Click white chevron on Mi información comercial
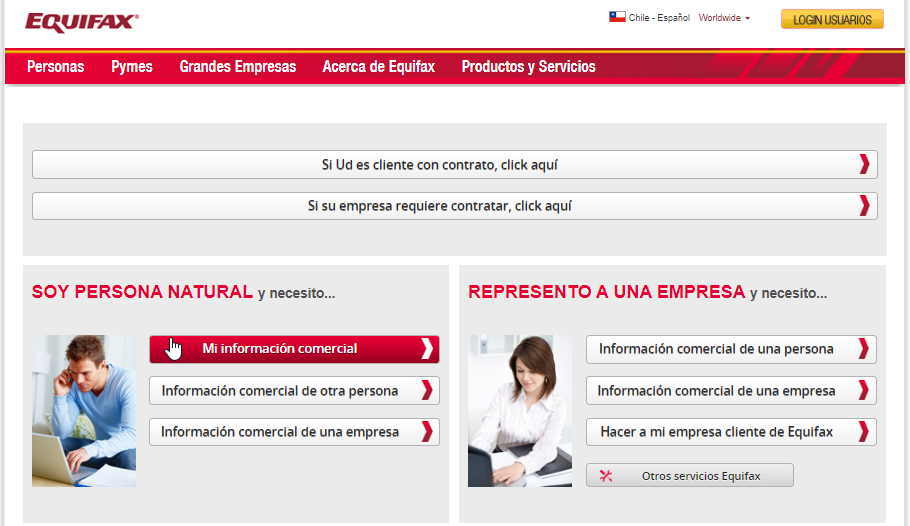The width and height of the screenshot is (910, 526). coord(427,349)
